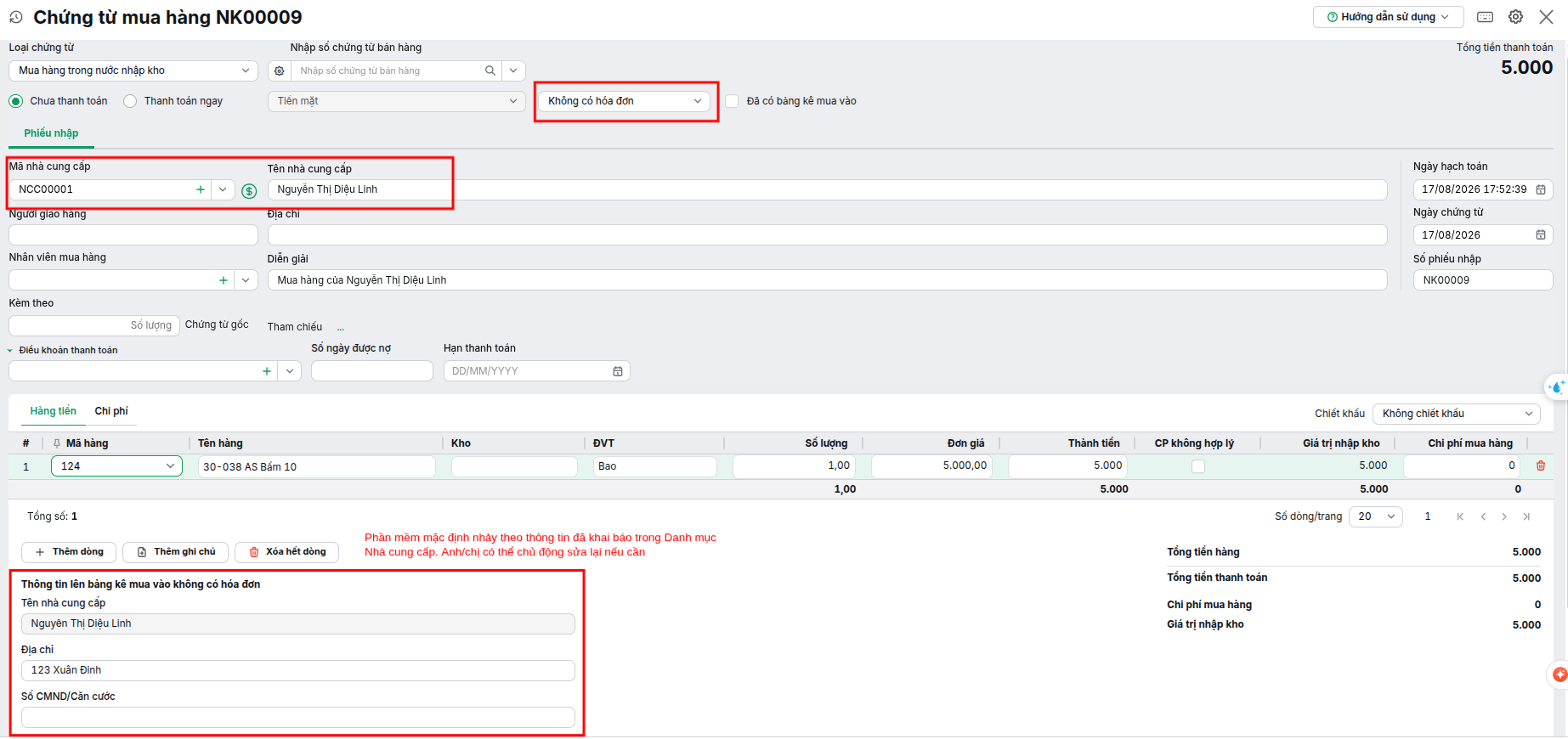
Task: Select Thanh toán ngay radio option
Action: (130, 101)
